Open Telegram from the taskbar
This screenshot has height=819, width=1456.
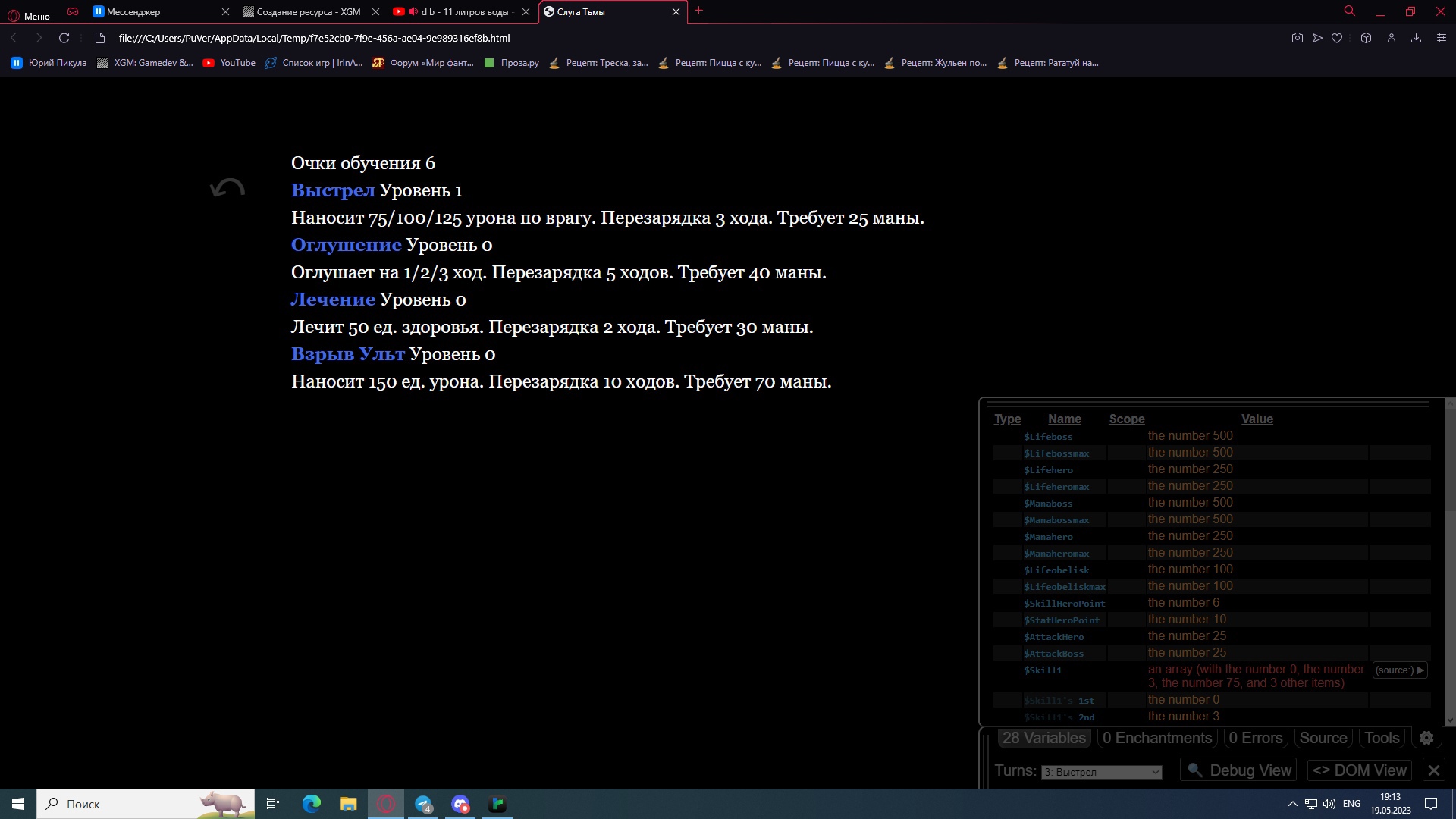(x=423, y=804)
